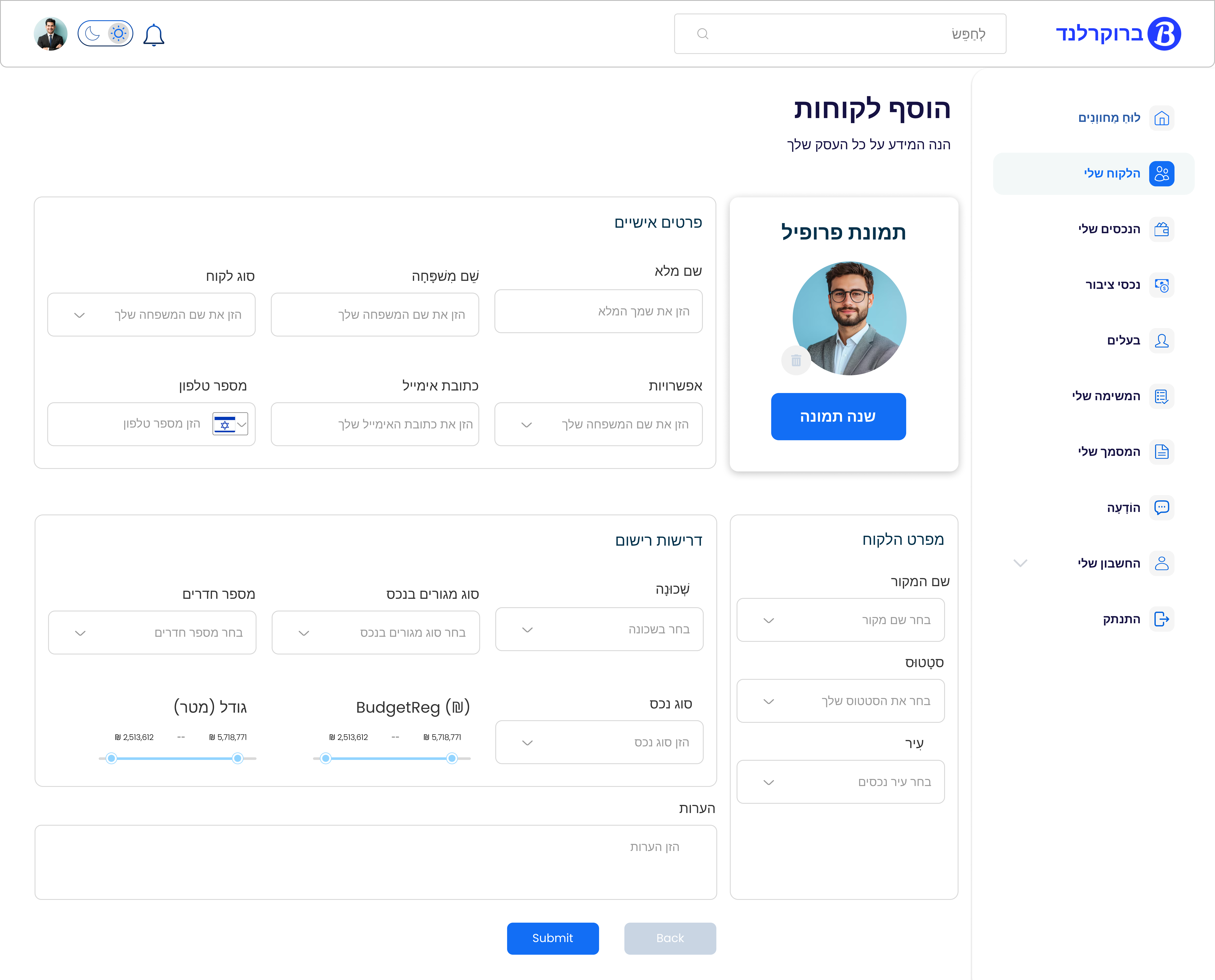Open the המסמך שלי documents section
1215x980 pixels.
pyautogui.click(x=1162, y=452)
